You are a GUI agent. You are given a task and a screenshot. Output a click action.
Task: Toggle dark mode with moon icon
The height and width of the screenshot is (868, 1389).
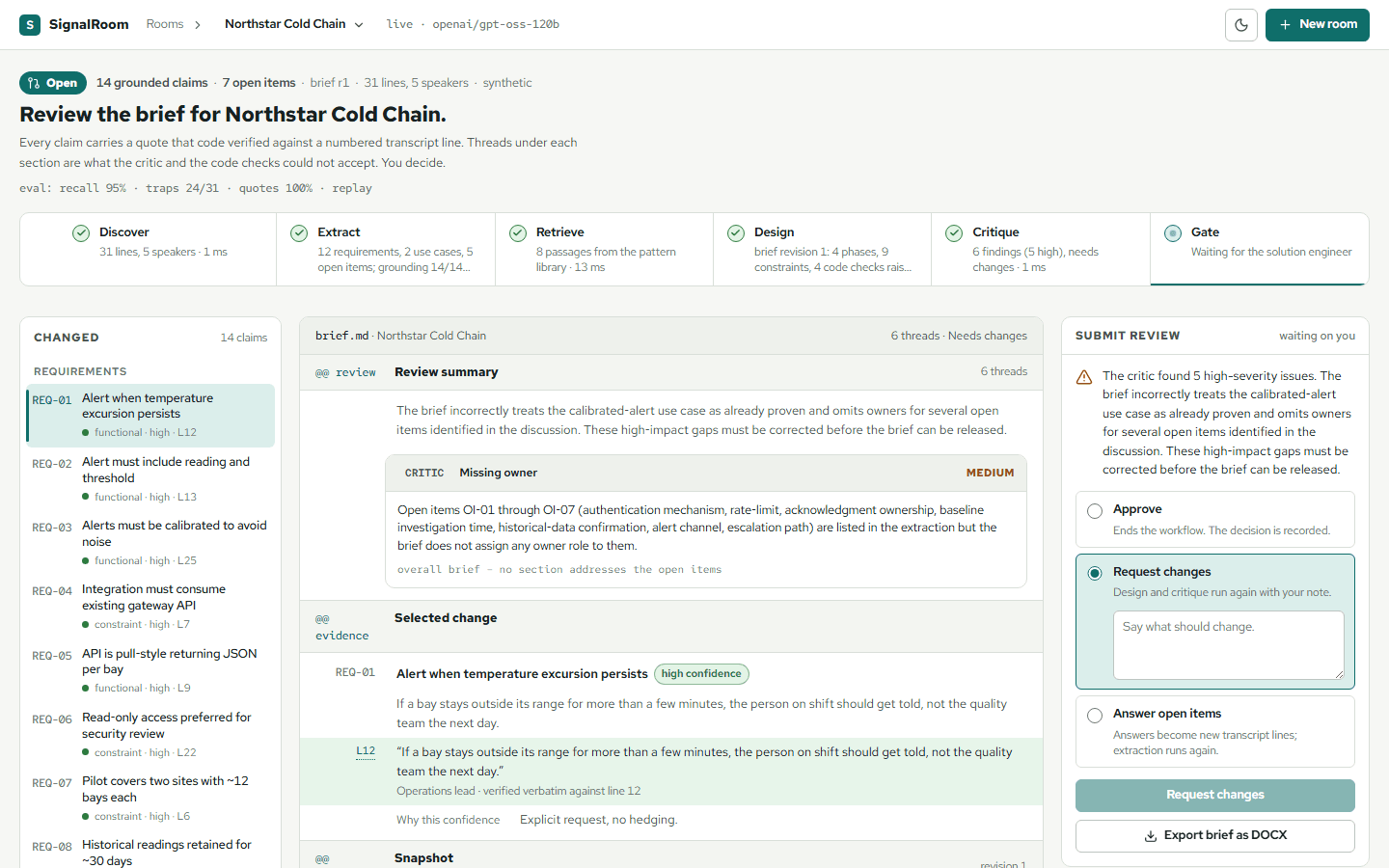point(1241,25)
